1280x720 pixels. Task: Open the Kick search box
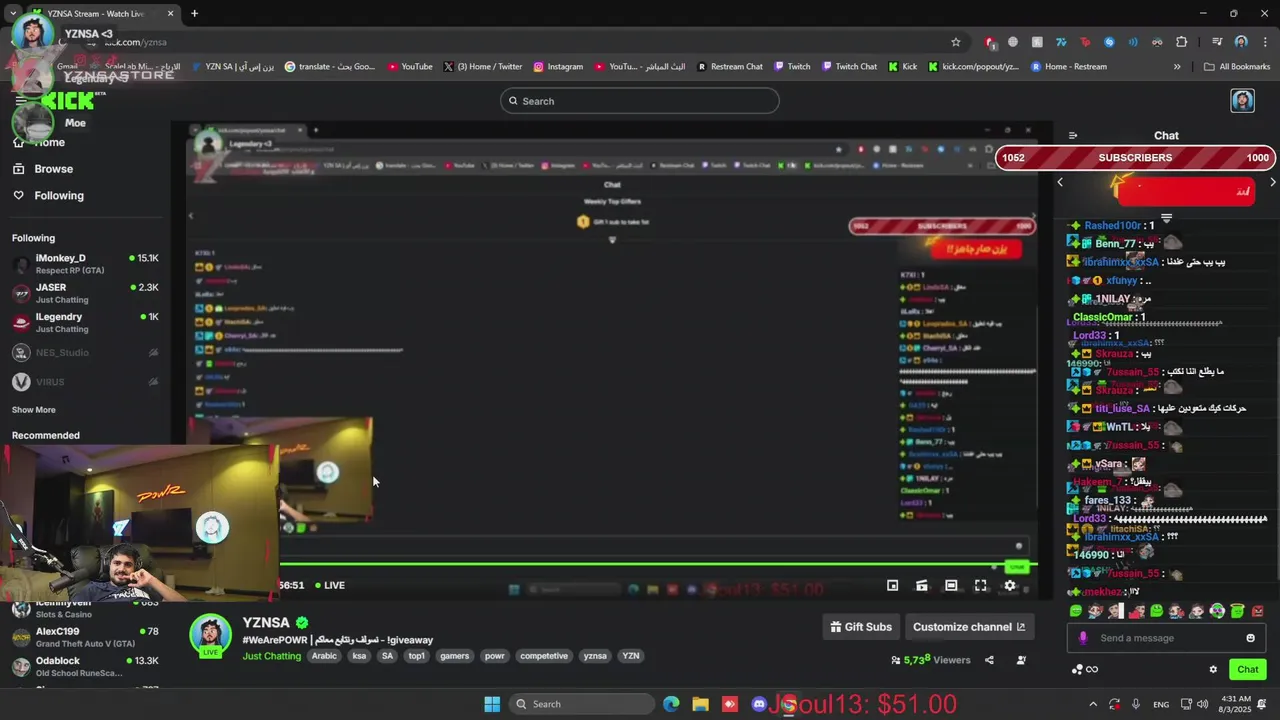(639, 101)
